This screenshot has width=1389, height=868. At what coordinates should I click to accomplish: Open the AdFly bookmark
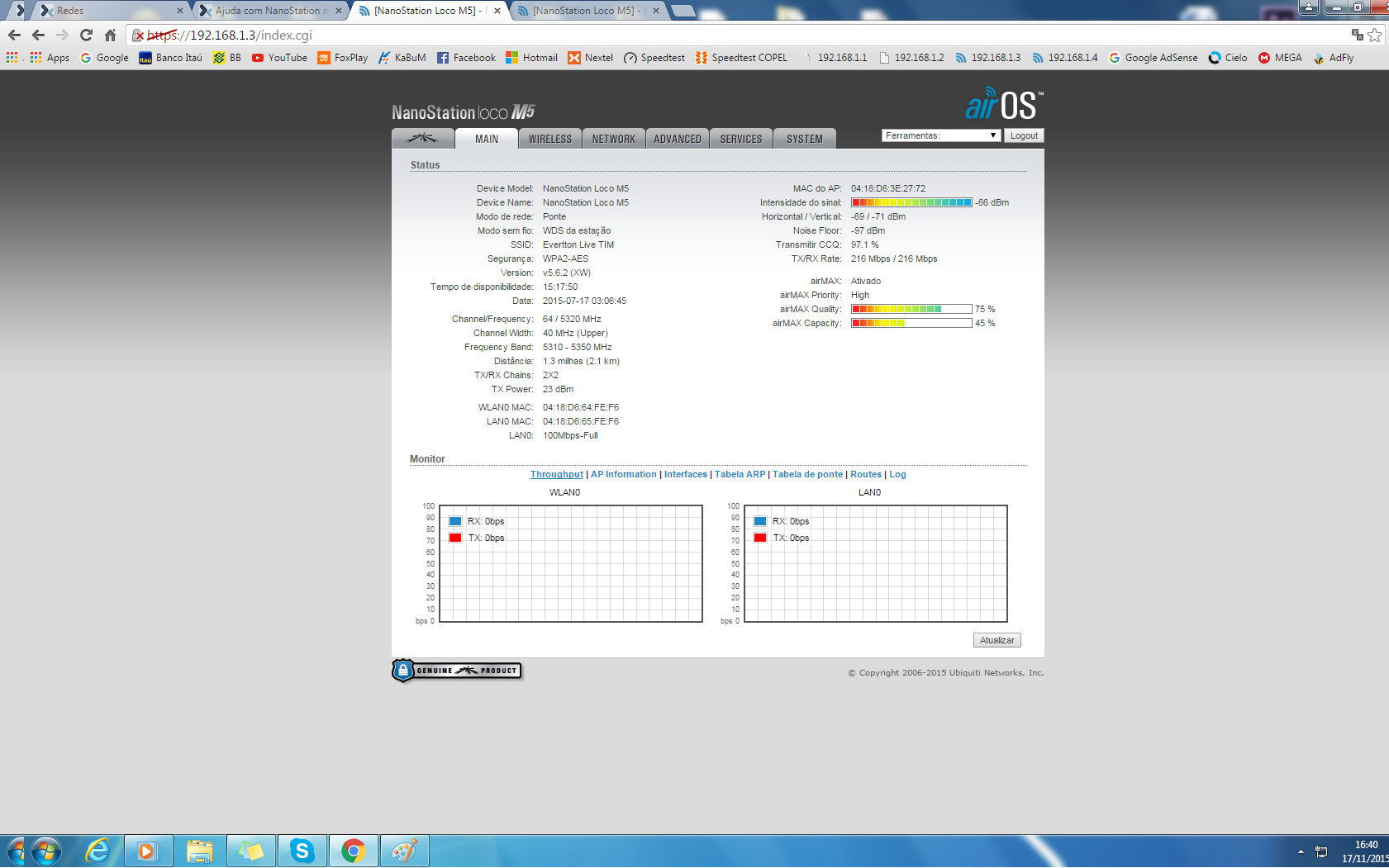1333,58
